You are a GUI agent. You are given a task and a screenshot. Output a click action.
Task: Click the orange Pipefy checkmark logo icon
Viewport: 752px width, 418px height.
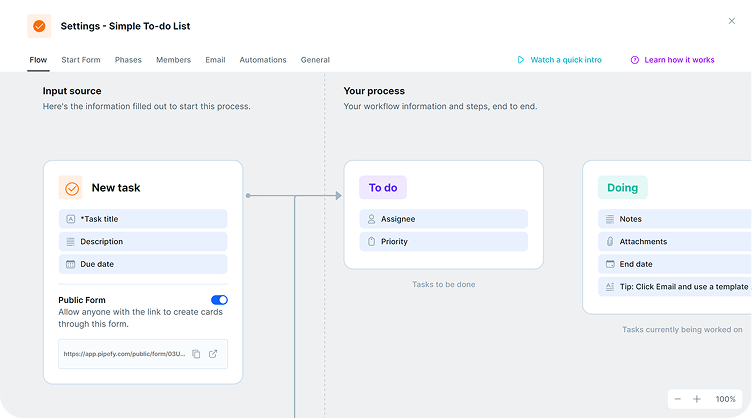click(x=39, y=26)
